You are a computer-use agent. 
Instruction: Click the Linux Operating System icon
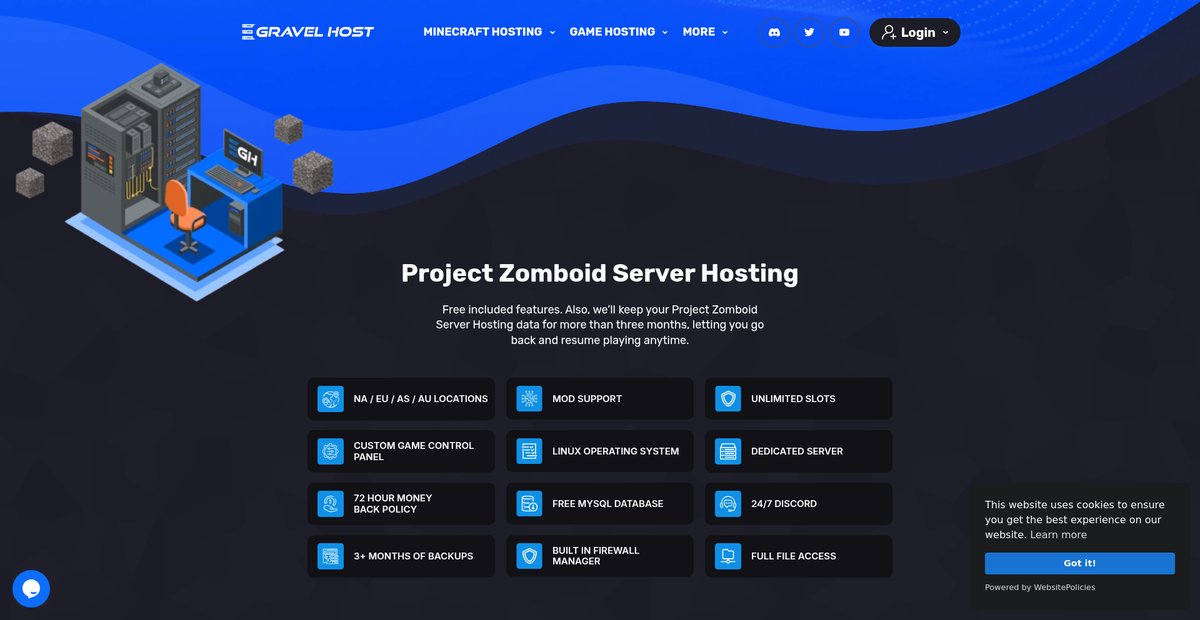click(x=529, y=452)
